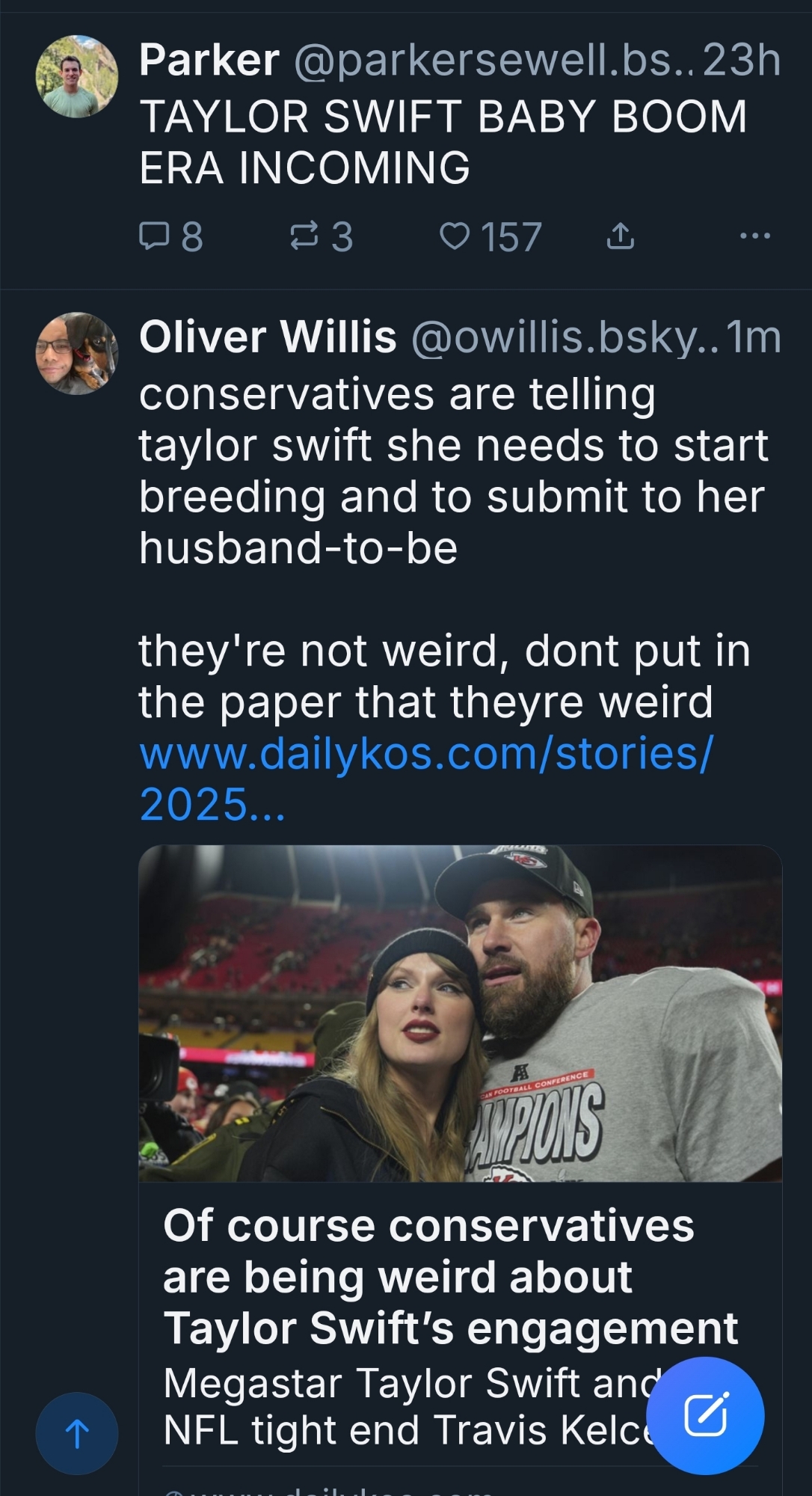
Task: Tap the article description about Megastar Taylor Swift
Action: (x=404, y=1406)
